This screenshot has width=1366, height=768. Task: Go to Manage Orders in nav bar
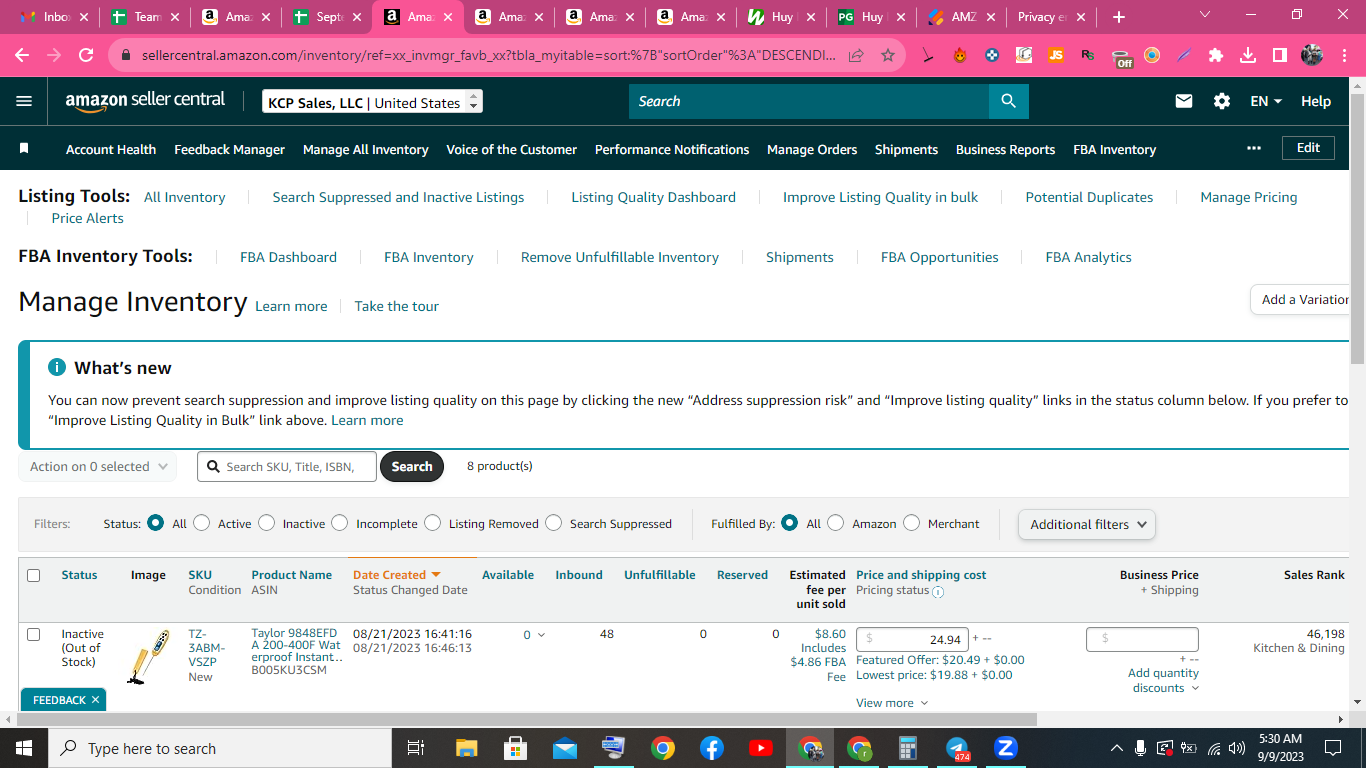tap(812, 149)
